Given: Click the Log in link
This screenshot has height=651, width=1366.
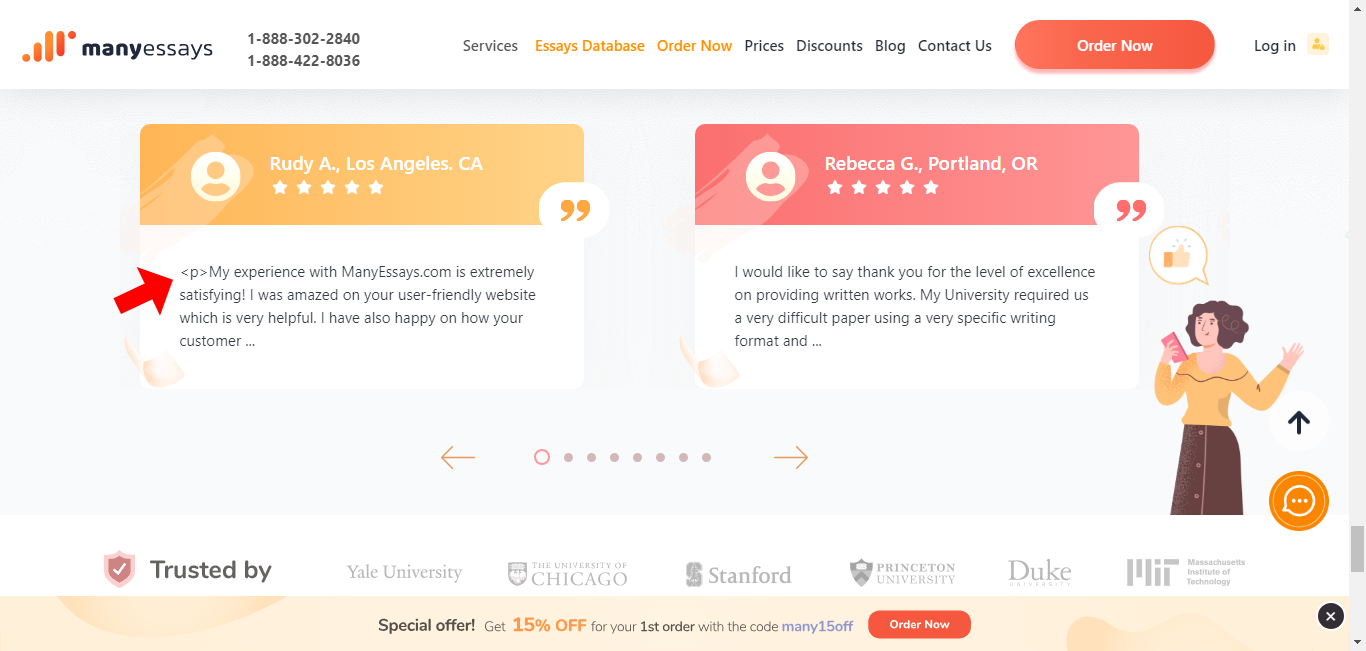Looking at the screenshot, I should 1274,46.
